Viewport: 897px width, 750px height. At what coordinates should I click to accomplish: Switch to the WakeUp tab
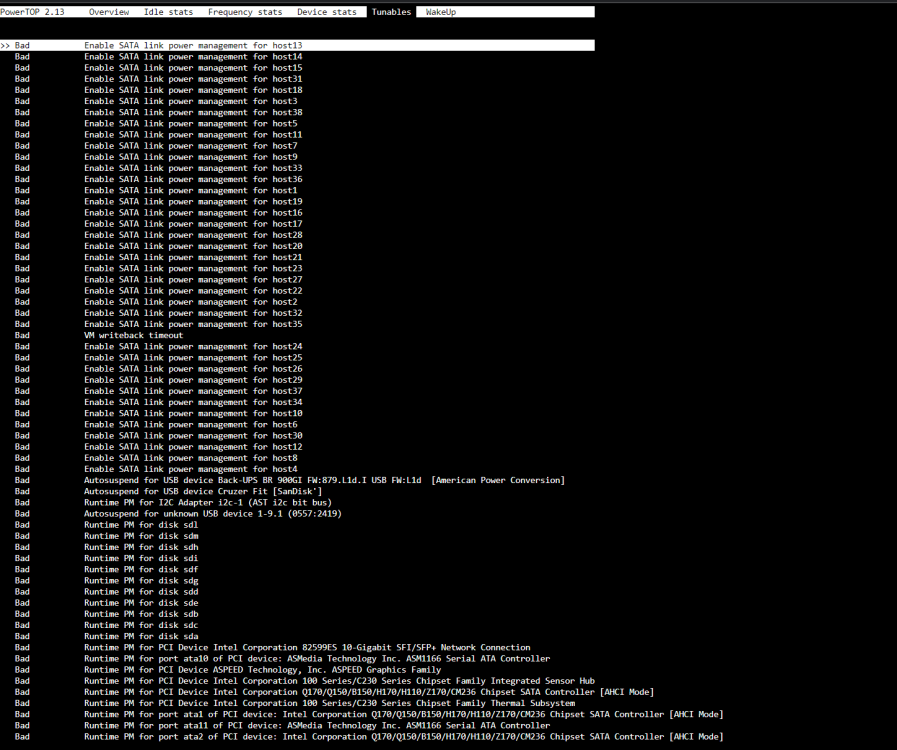pyautogui.click(x=441, y=12)
